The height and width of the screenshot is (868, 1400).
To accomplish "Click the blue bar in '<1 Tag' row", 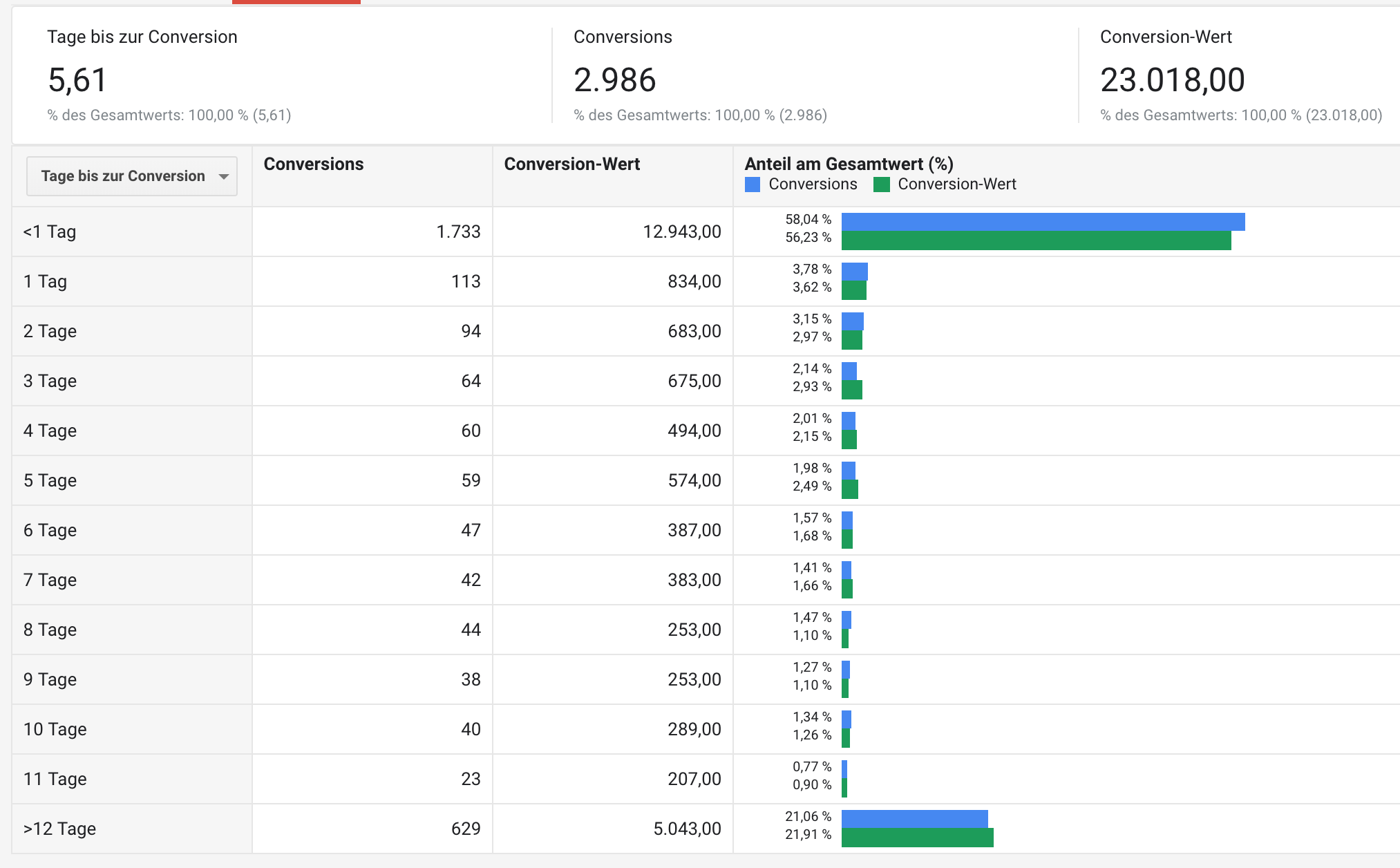I will tap(1043, 222).
